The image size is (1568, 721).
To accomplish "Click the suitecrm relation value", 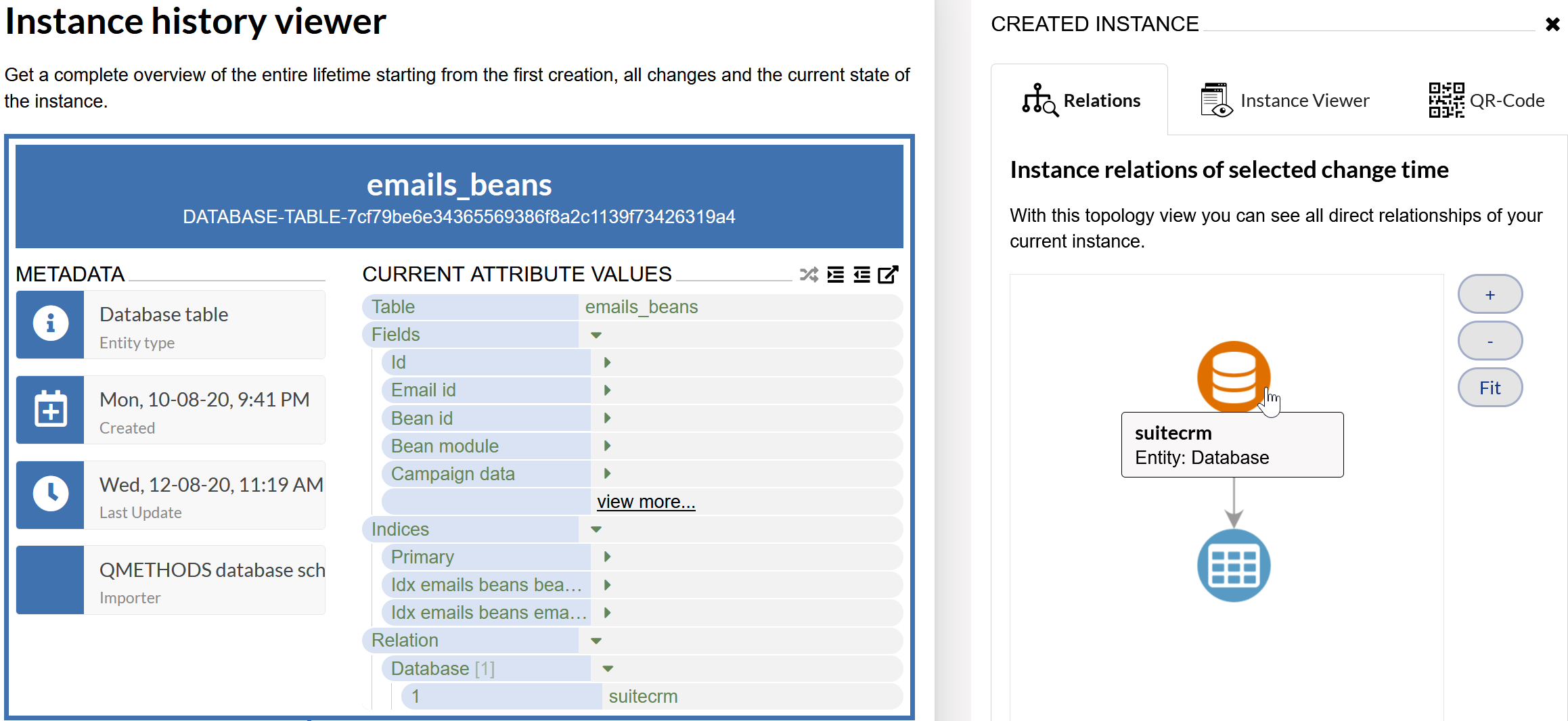I will coord(643,697).
